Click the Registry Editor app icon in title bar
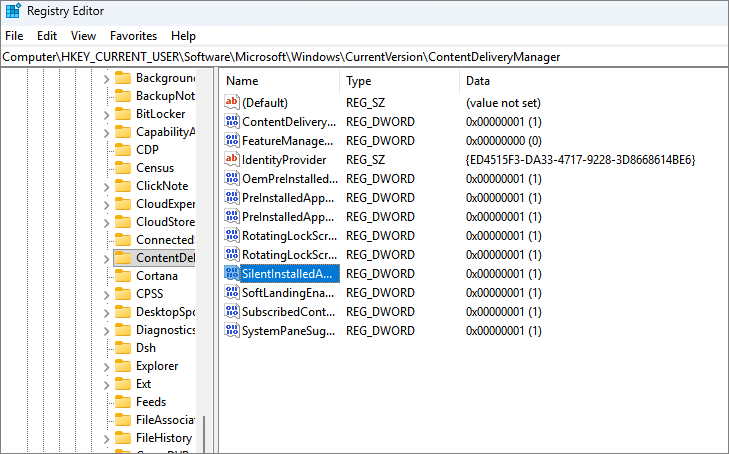 (x=12, y=13)
